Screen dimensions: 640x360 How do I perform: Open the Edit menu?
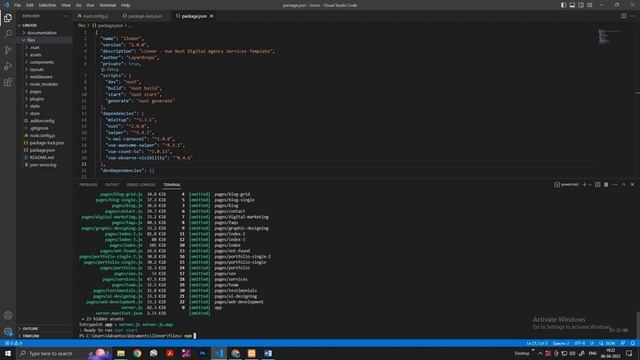click(29, 5)
